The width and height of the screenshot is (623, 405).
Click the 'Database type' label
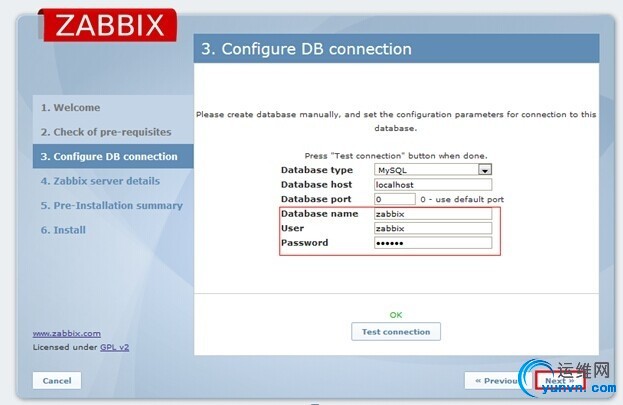tap(317, 170)
